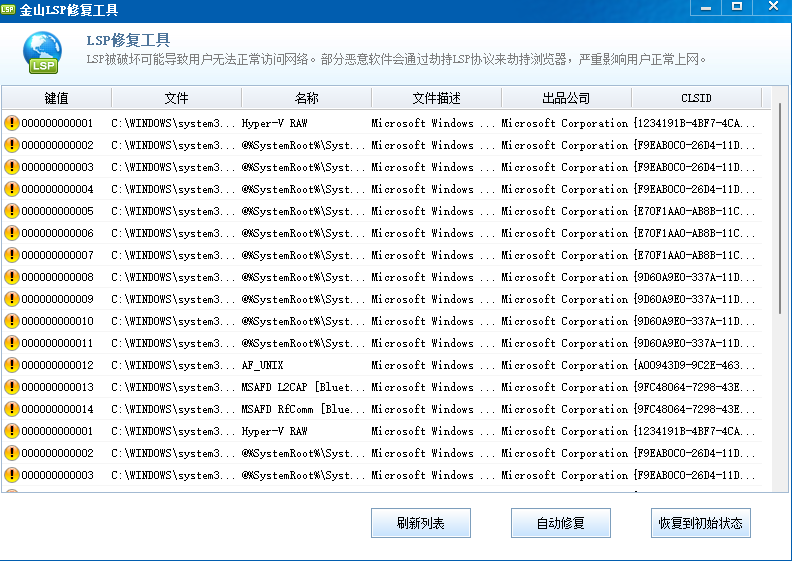Click the file path cell in row 000000000010

click(x=173, y=321)
